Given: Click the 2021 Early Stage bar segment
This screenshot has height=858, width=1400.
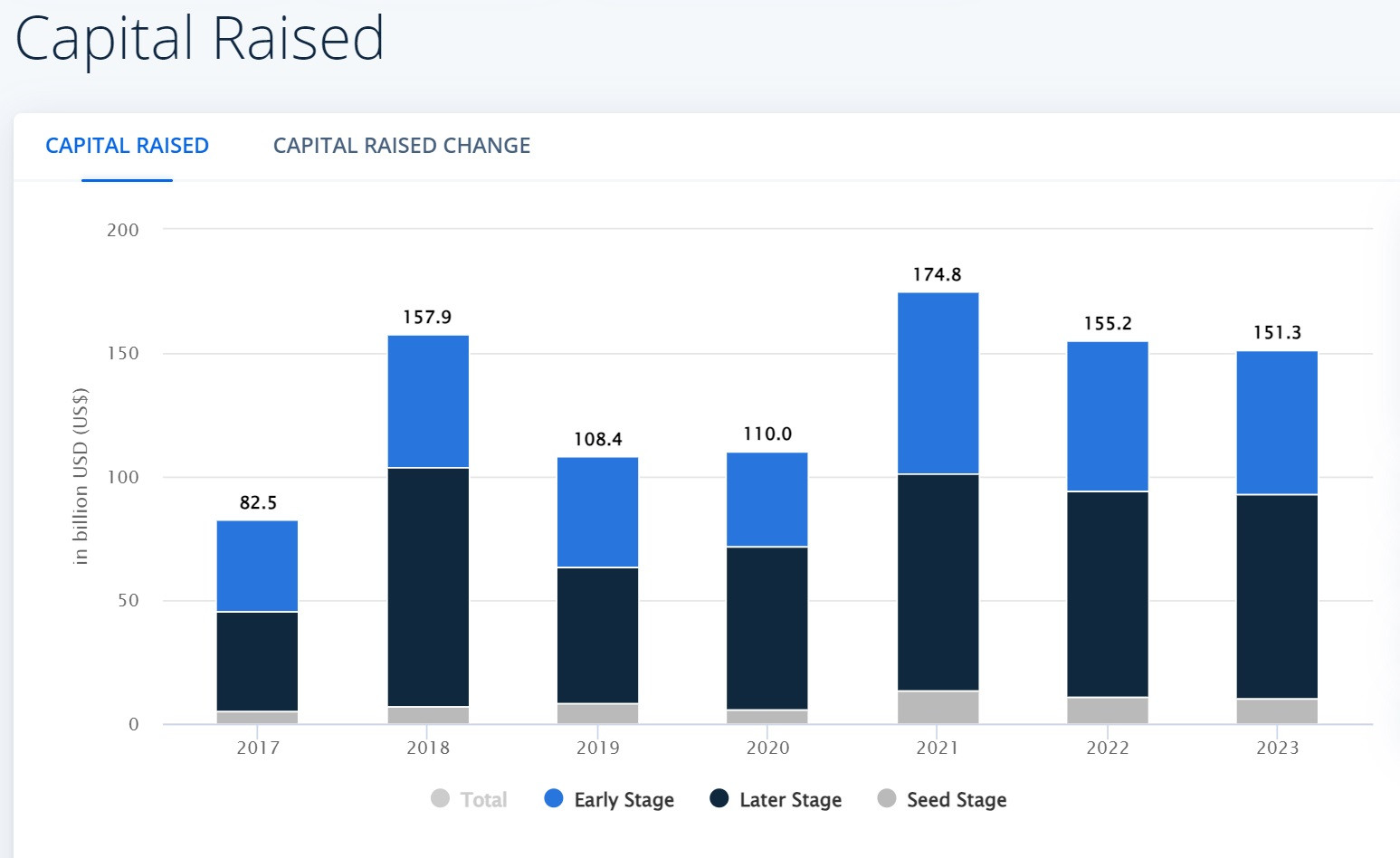Looking at the screenshot, I should pyautogui.click(x=938, y=383).
